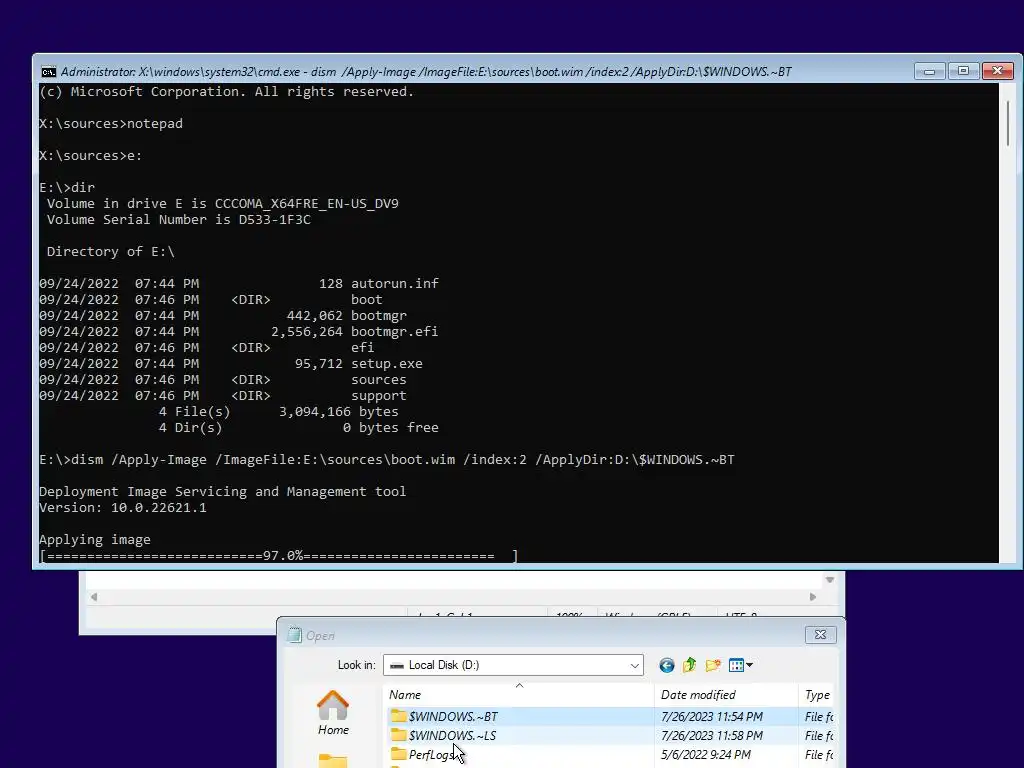1024x768 pixels.
Task: Click the setup.exe listing in cmd
Action: [x=231, y=364]
